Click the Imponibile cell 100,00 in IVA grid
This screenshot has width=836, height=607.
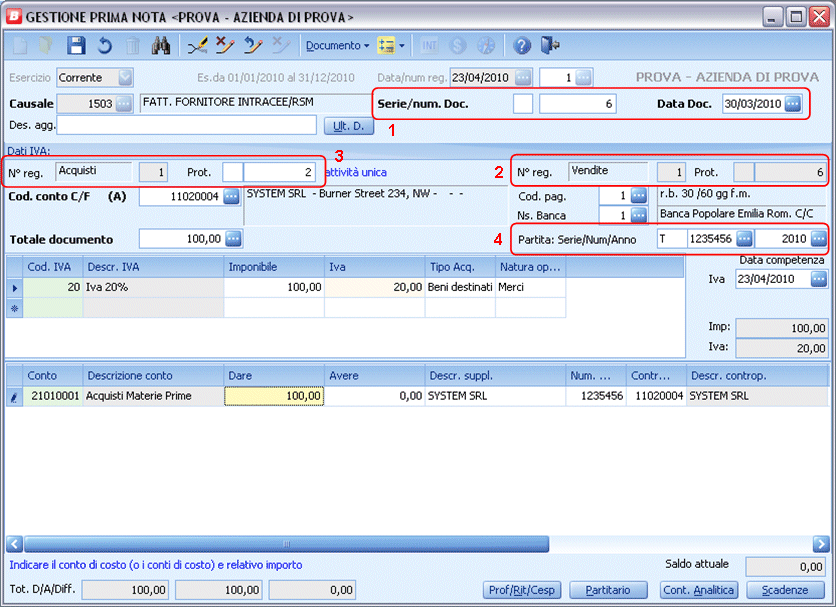tap(274, 287)
